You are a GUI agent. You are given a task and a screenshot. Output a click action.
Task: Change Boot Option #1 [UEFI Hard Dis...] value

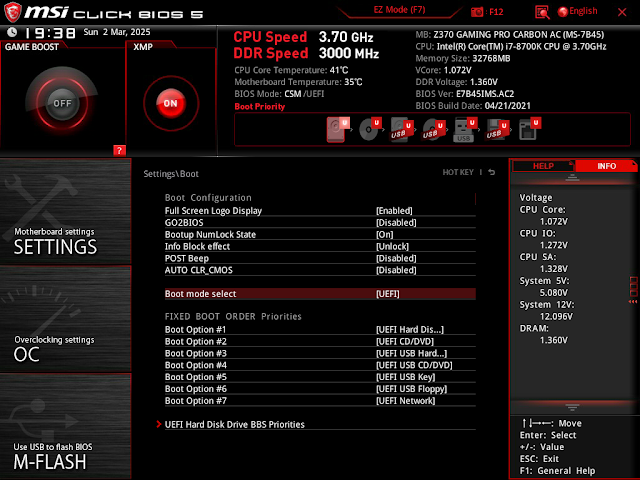click(x=410, y=329)
